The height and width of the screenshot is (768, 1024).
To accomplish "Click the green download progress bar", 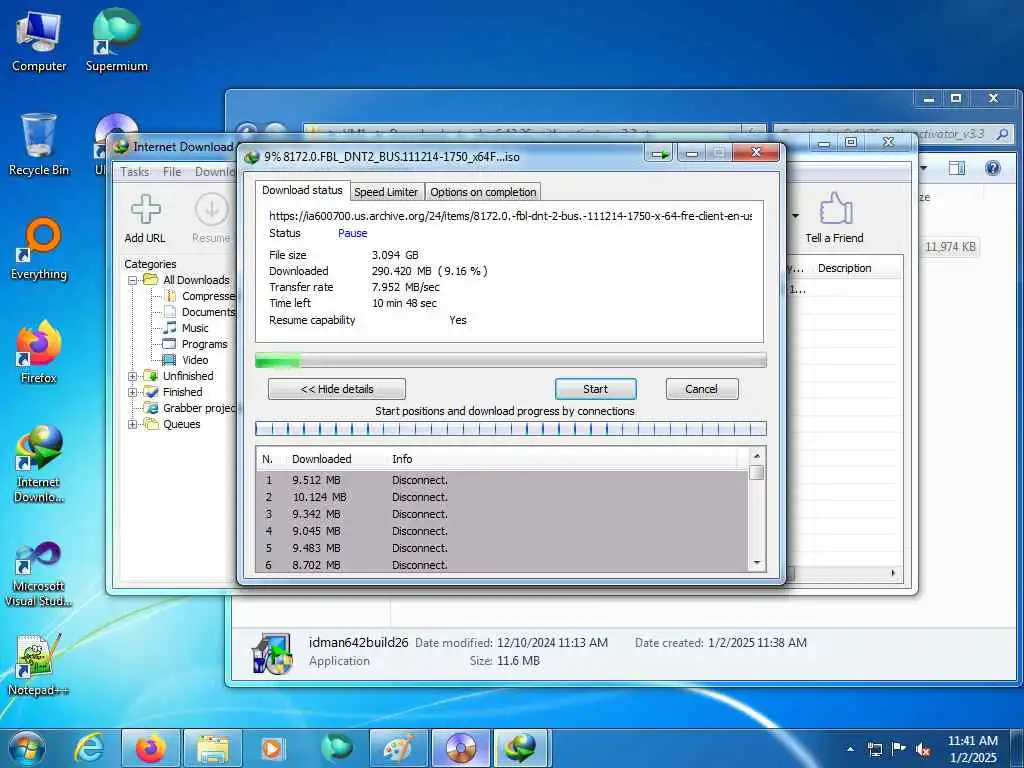I will coord(511,360).
